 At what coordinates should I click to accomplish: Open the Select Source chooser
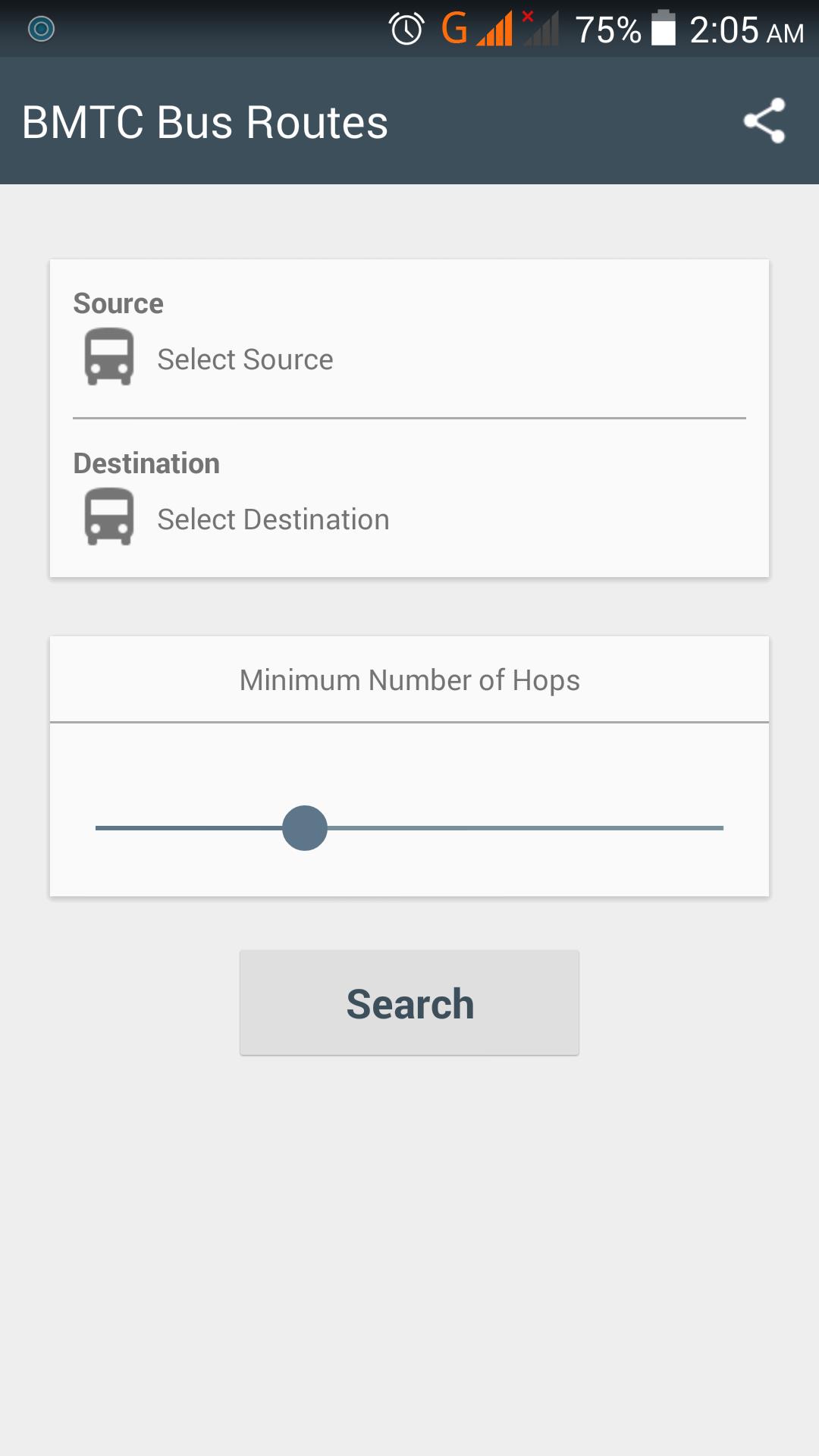point(245,359)
